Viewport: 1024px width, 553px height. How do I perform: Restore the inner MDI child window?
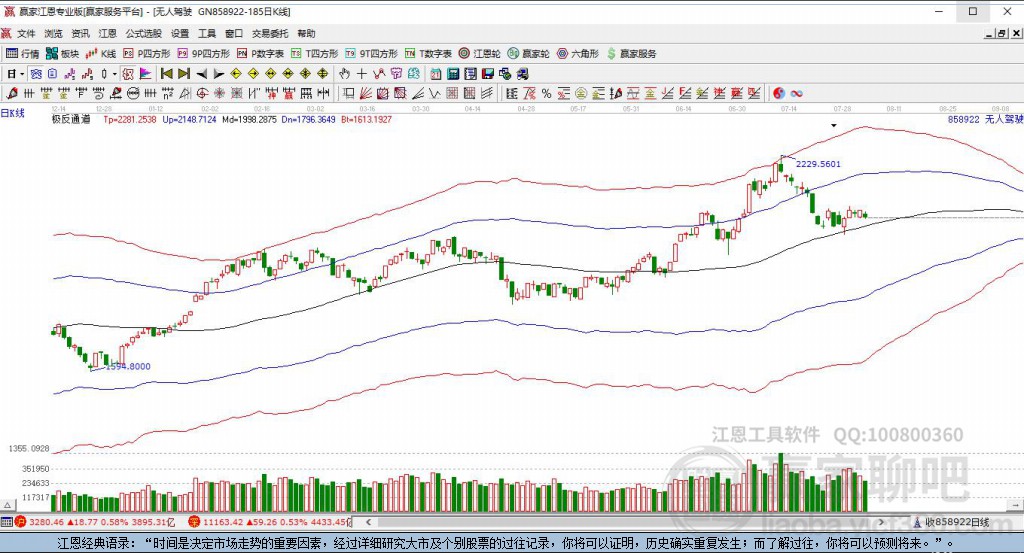click(1001, 33)
